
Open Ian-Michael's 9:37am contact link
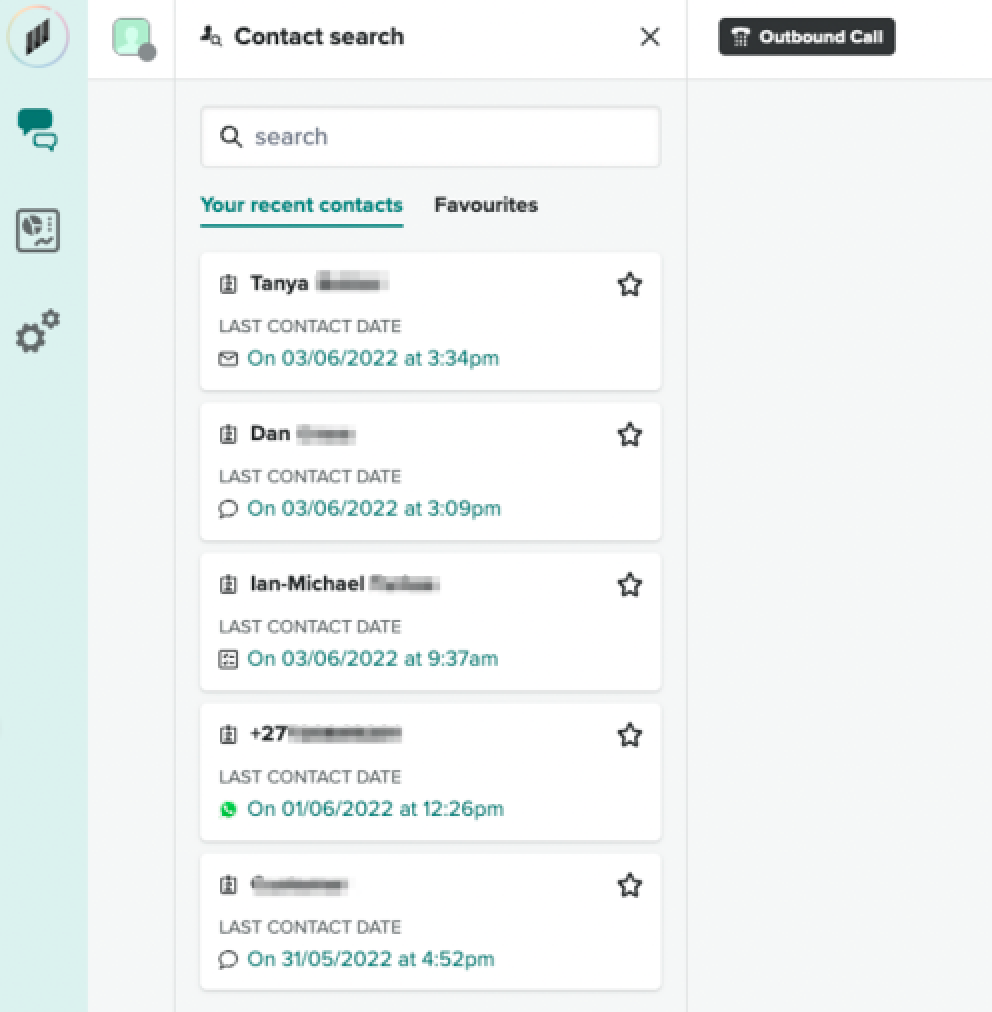click(372, 659)
